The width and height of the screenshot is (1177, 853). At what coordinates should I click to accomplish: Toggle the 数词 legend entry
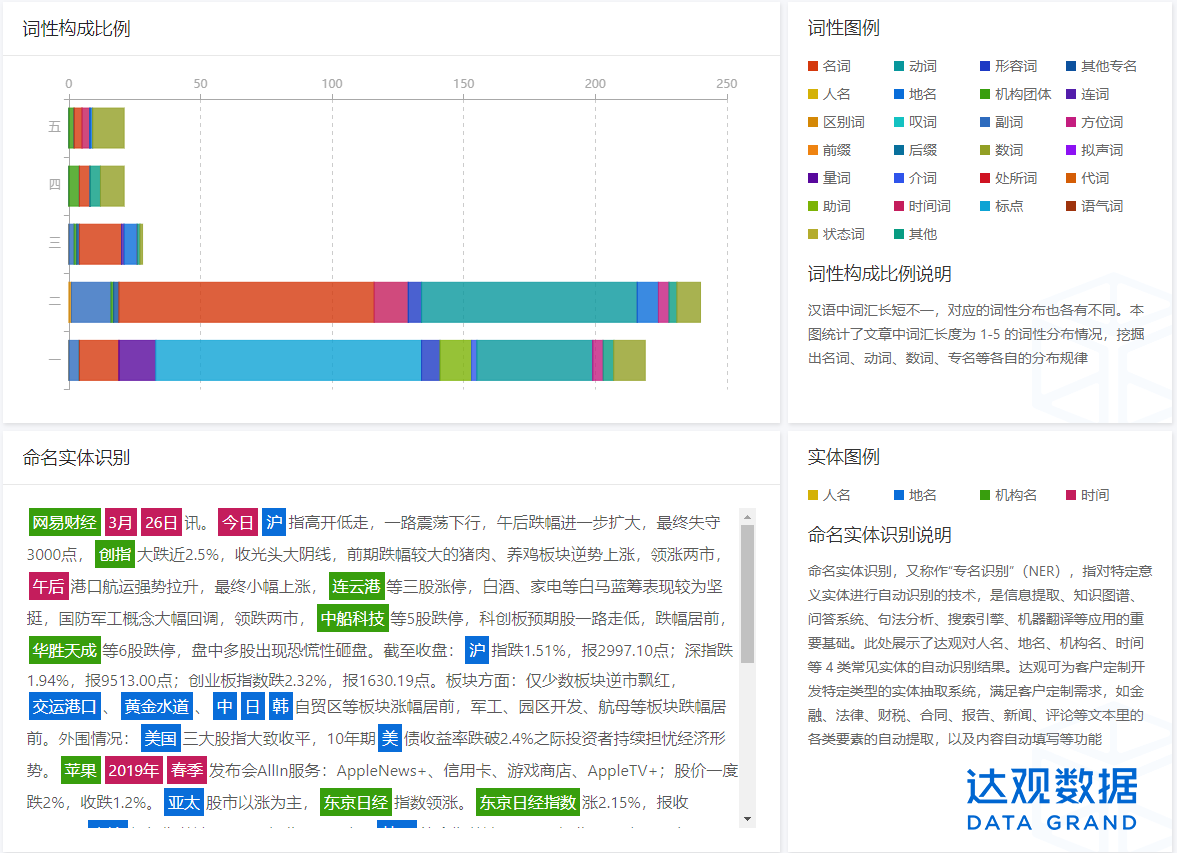1008,150
